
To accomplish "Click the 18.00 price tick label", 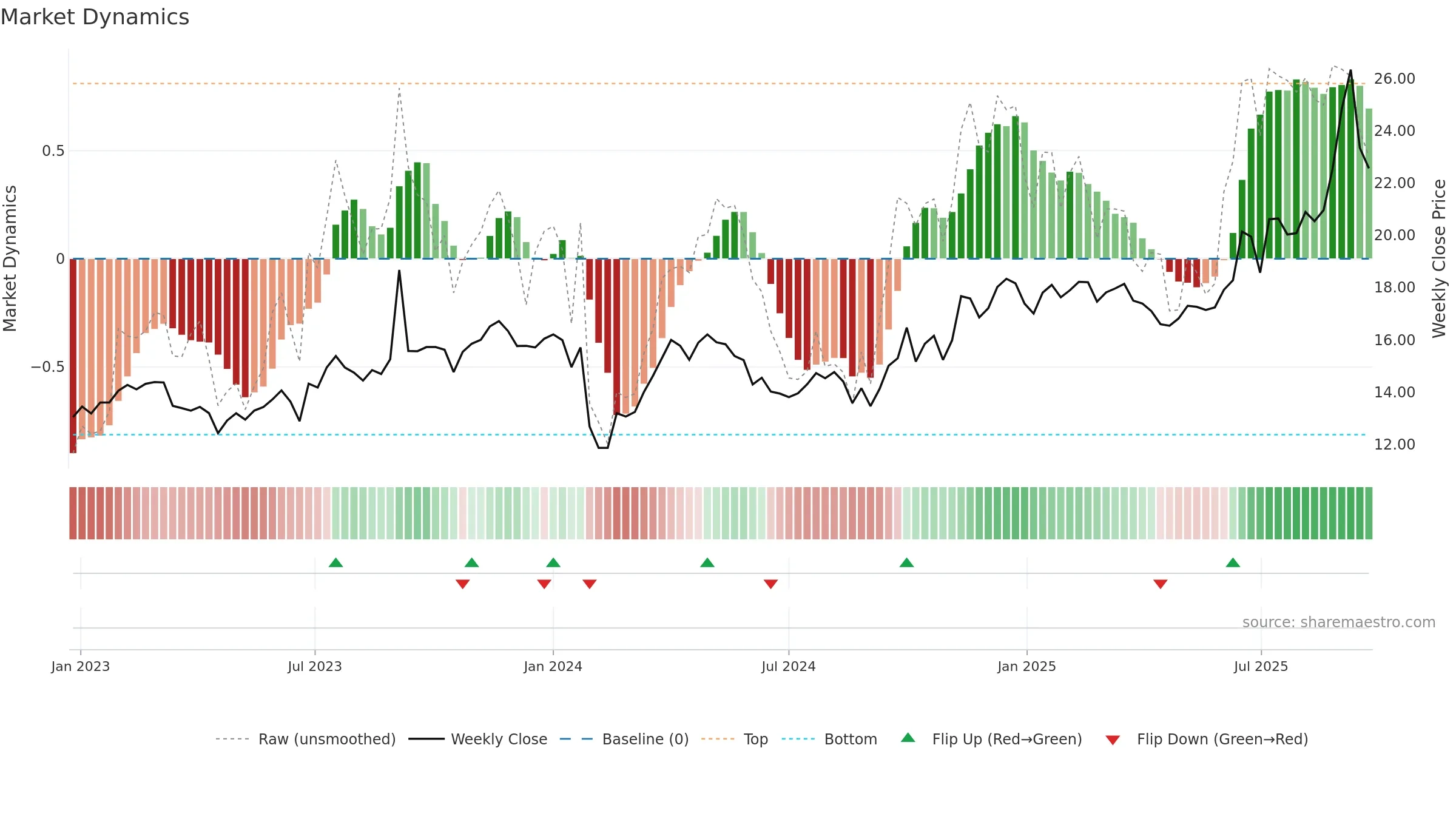I will [1395, 288].
